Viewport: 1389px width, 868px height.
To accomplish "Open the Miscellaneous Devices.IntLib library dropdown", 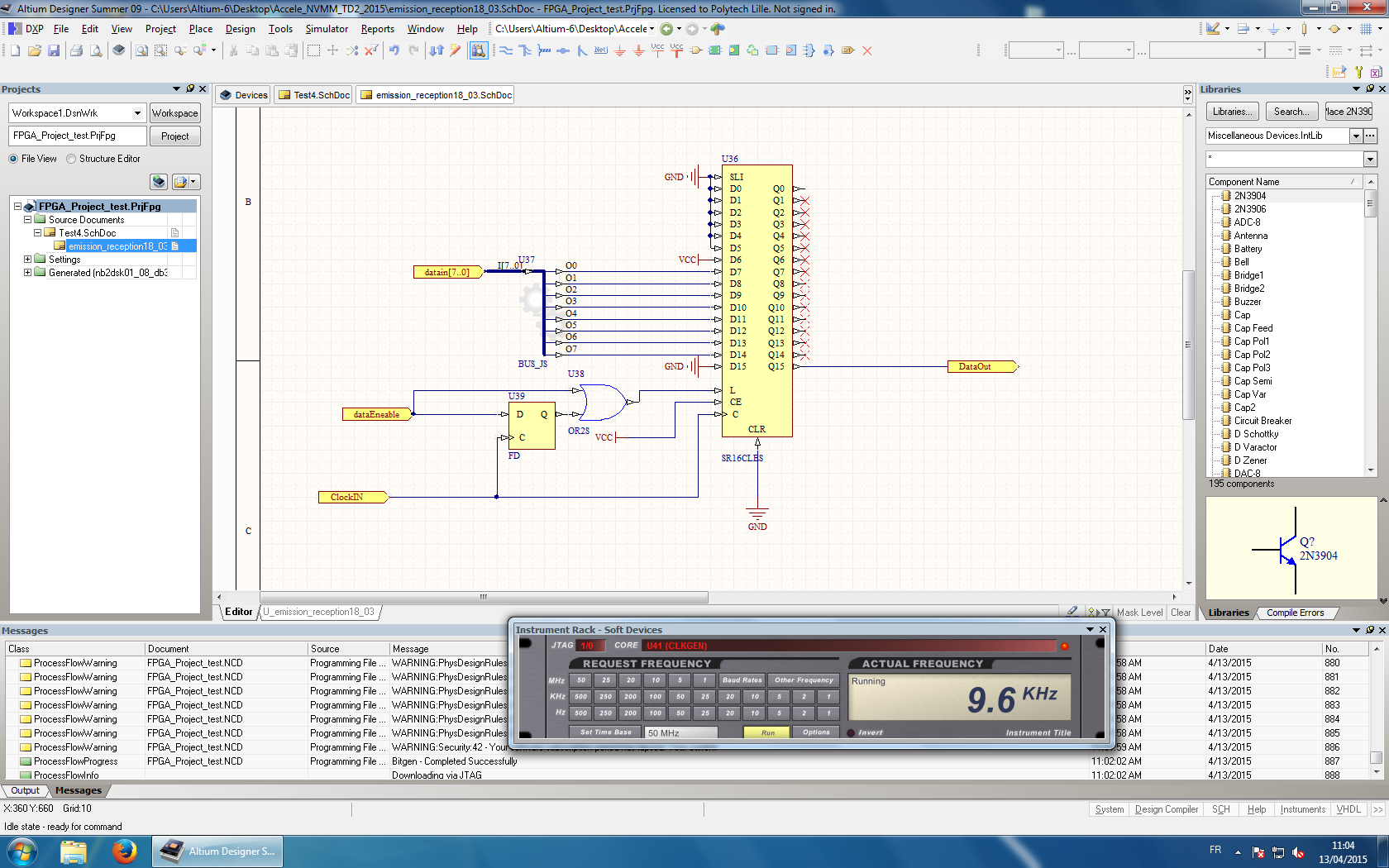I will tap(1356, 136).
